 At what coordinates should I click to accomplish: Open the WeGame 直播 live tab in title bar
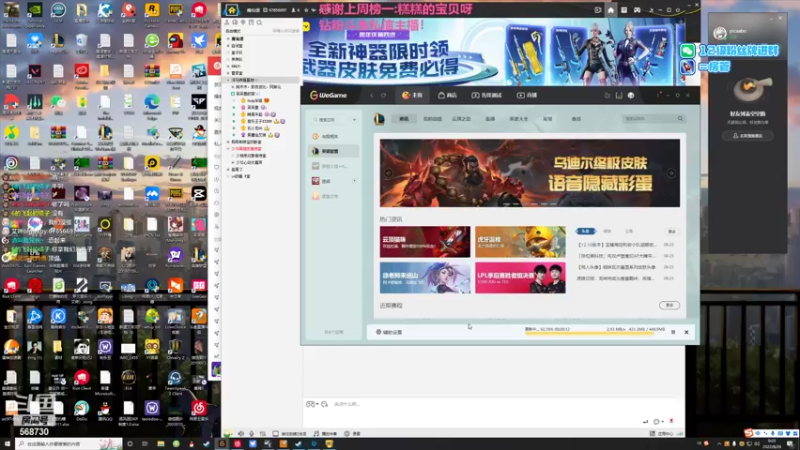point(528,95)
